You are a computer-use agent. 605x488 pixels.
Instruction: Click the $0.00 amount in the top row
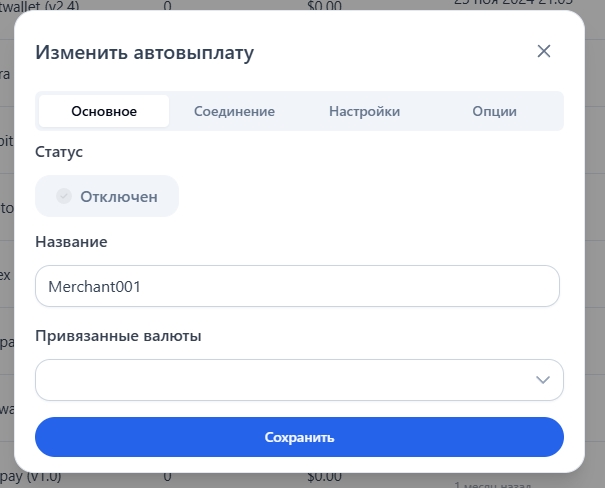(325, 4)
